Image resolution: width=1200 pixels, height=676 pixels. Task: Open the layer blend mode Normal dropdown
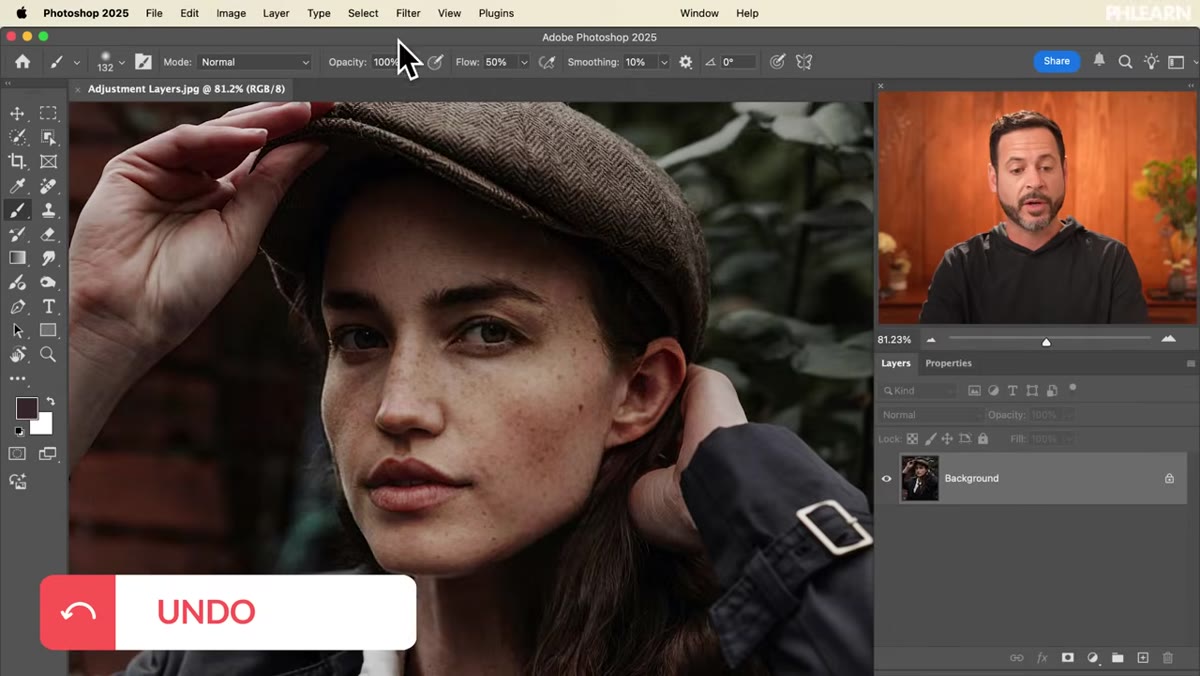[931, 415]
